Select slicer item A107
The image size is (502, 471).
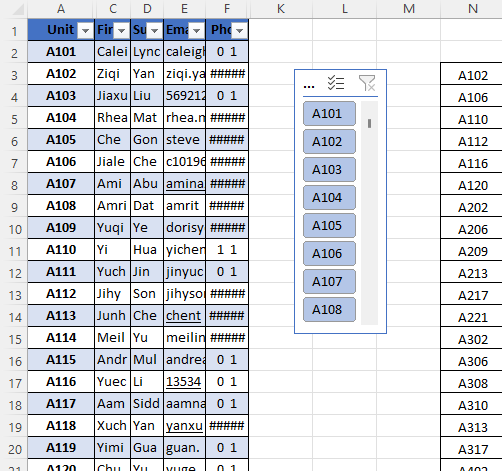(329, 282)
